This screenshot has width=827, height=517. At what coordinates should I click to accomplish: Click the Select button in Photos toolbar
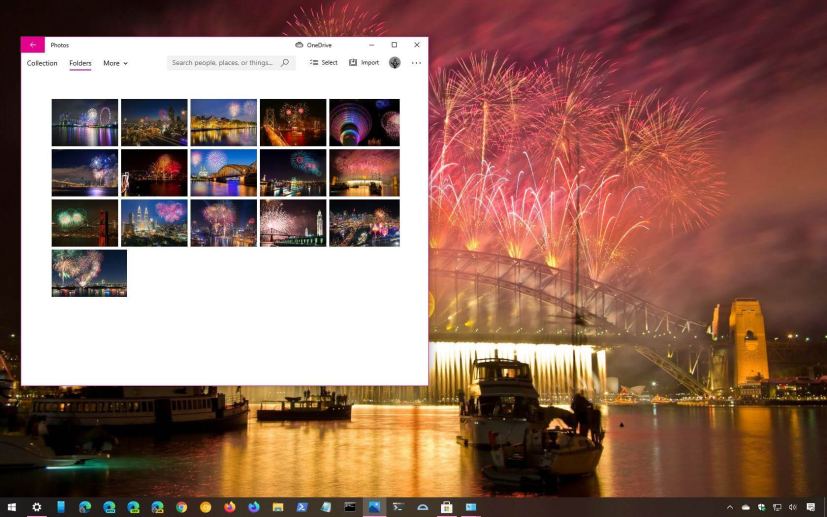pyautogui.click(x=324, y=63)
